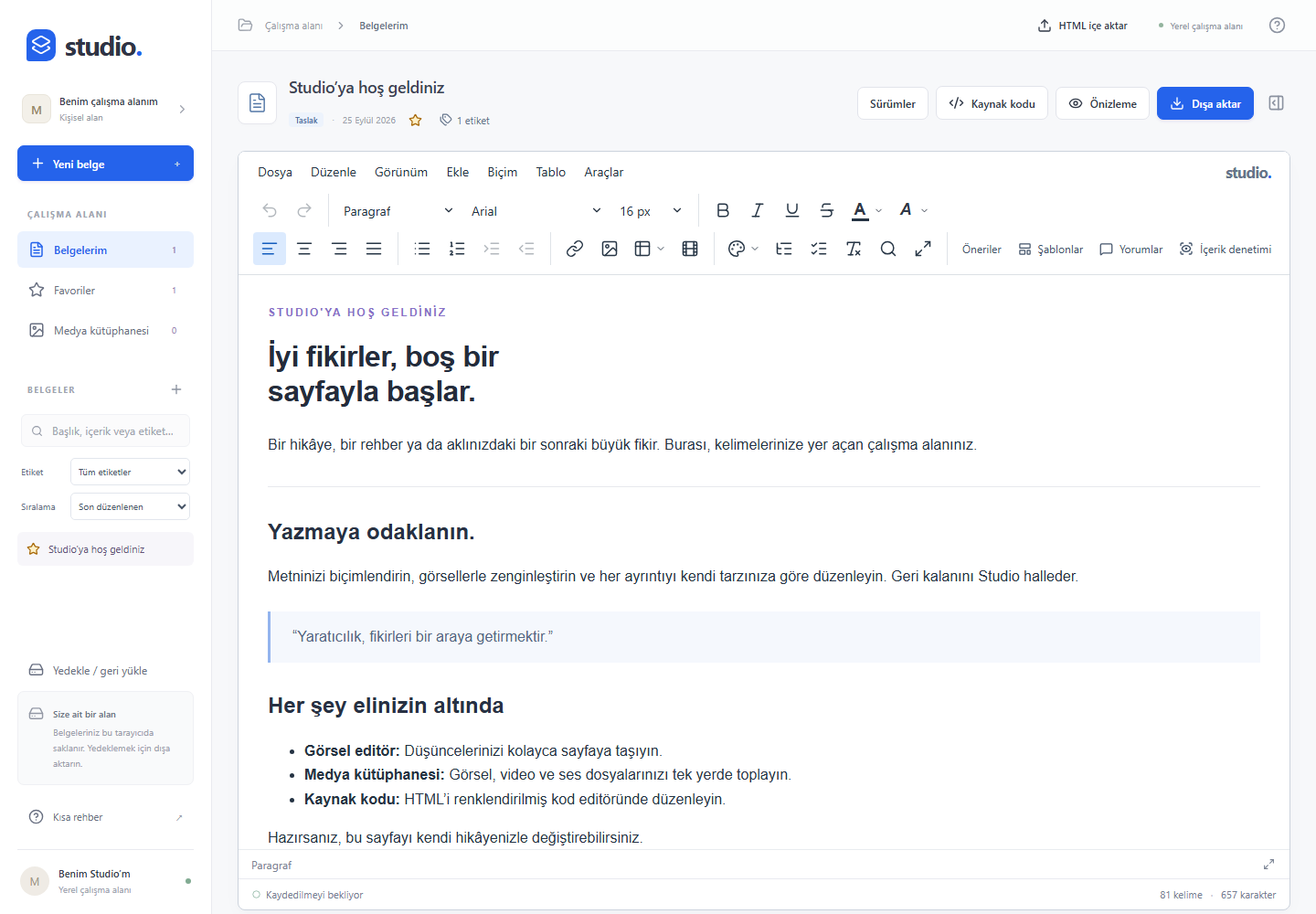1316x914 pixels.
Task: Open the Arial font dropdown
Action: pyautogui.click(x=536, y=211)
